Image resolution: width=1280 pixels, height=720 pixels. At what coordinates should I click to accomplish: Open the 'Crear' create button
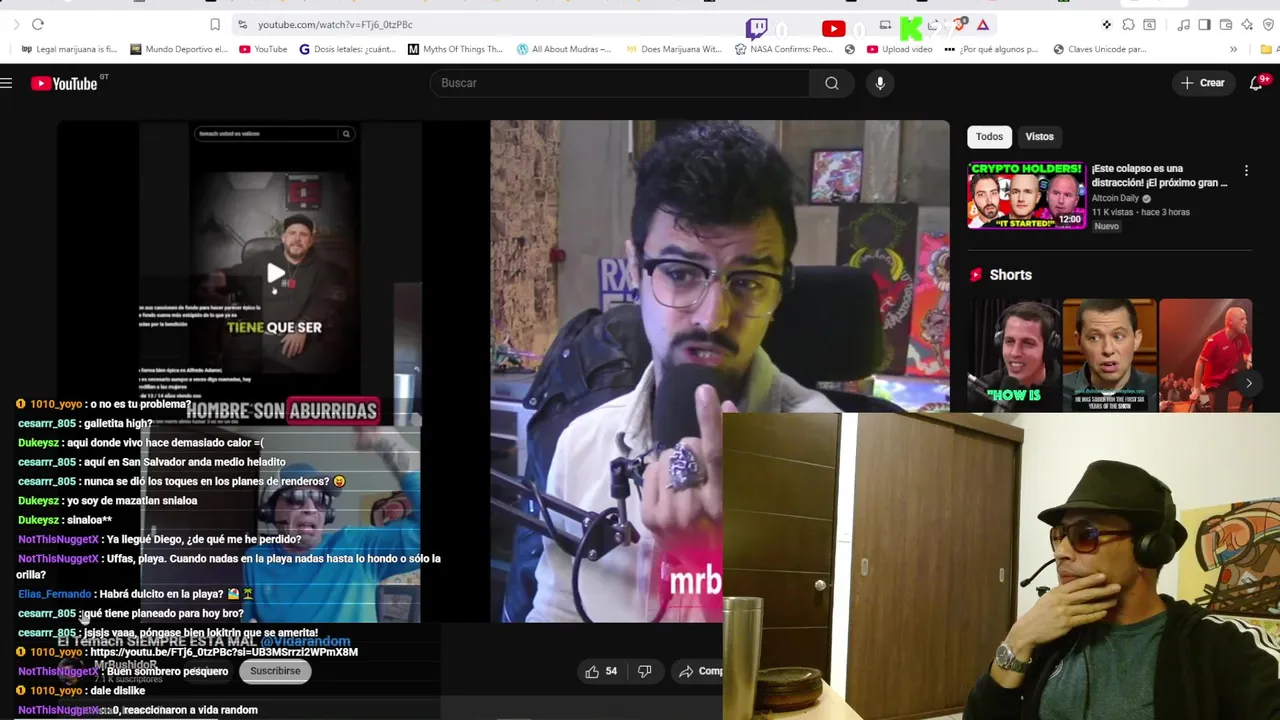(1203, 83)
